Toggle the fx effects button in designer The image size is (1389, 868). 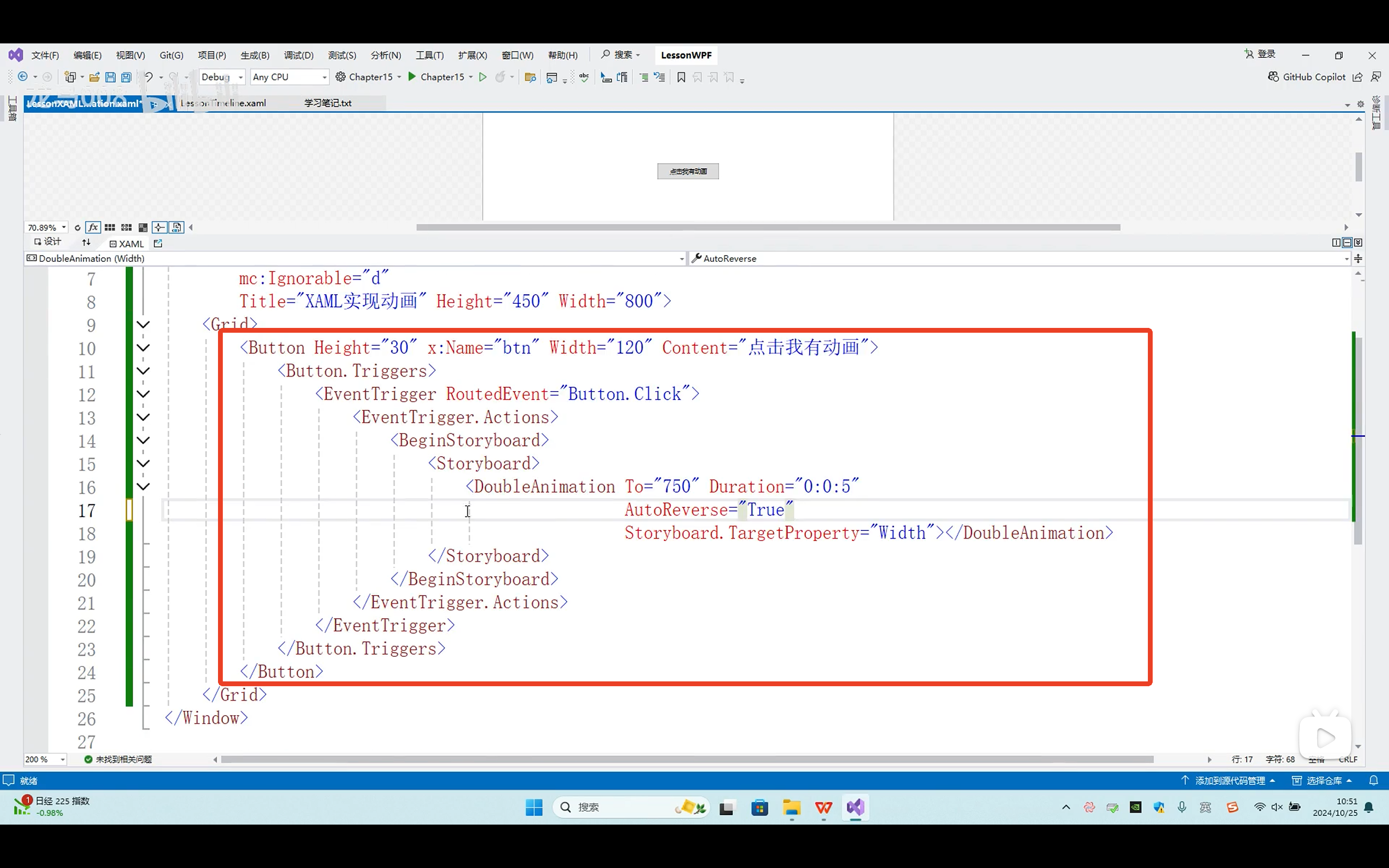[x=93, y=227]
